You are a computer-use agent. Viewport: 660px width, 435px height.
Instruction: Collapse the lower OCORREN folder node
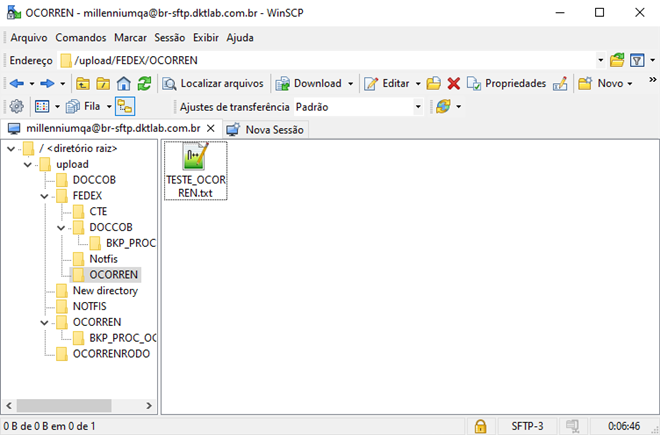pos(44,323)
